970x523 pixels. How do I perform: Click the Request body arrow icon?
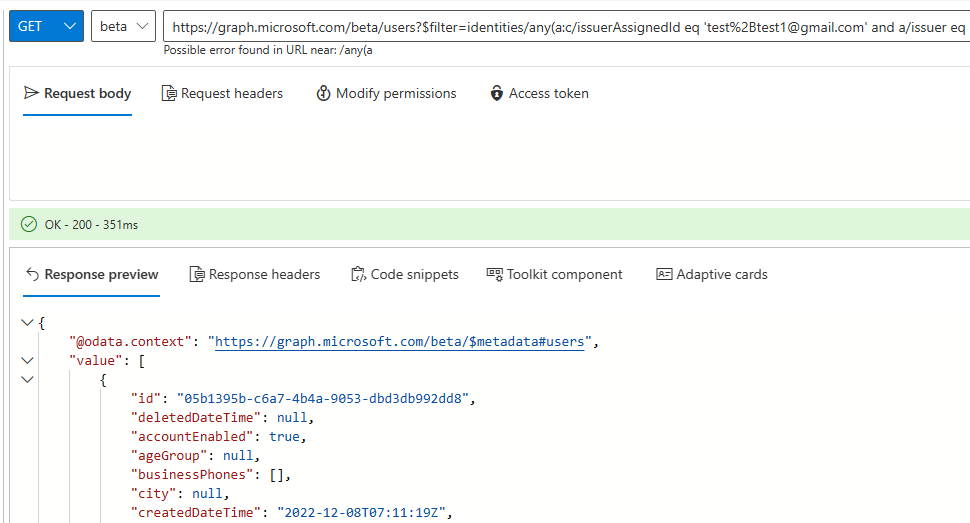pos(31,93)
